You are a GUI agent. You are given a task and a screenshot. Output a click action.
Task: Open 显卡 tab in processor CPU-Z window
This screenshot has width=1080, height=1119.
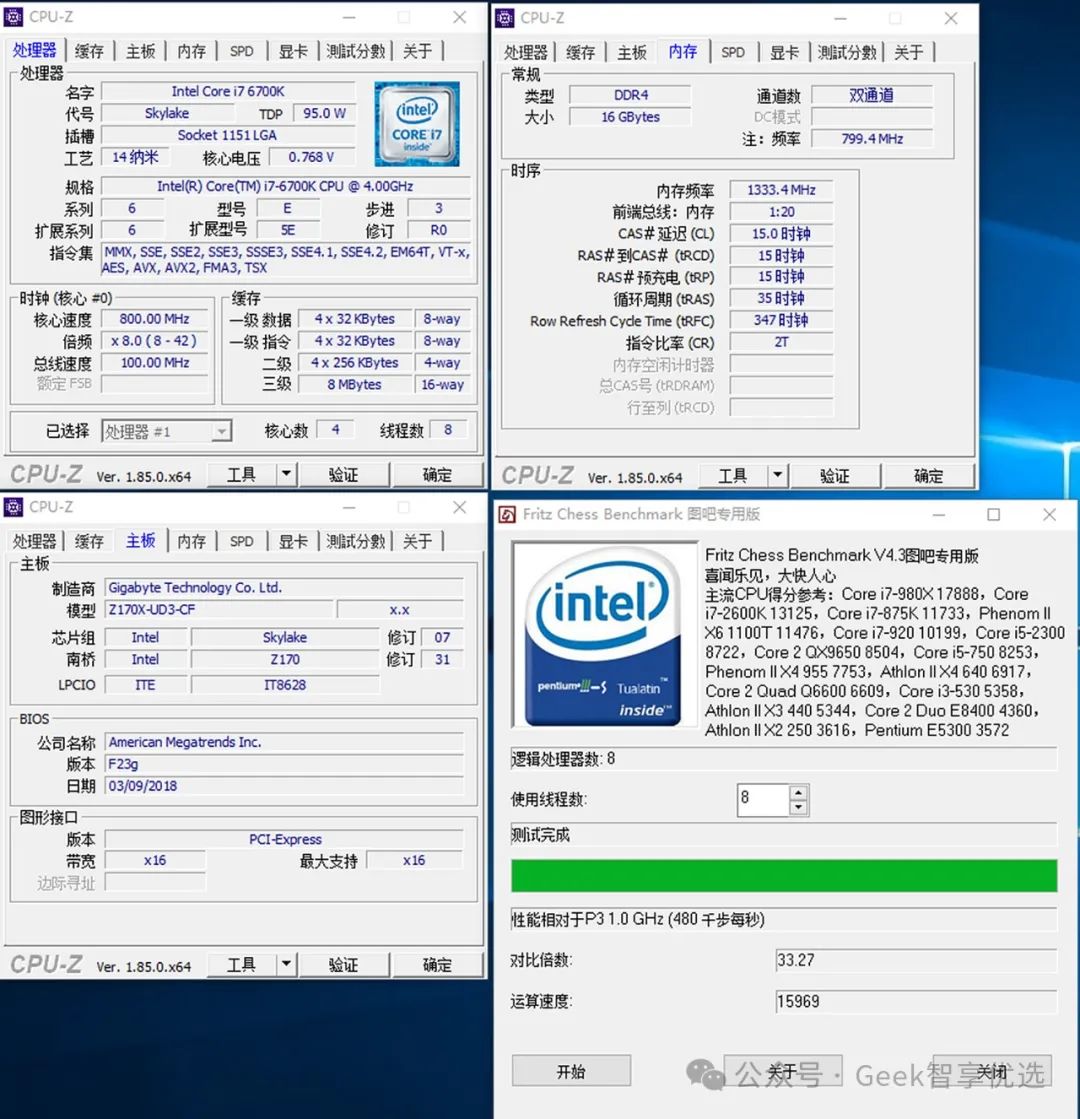click(x=293, y=51)
